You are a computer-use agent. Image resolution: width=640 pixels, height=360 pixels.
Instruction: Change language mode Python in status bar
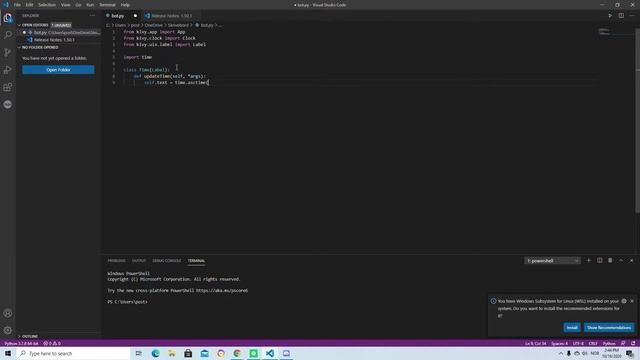pos(609,343)
